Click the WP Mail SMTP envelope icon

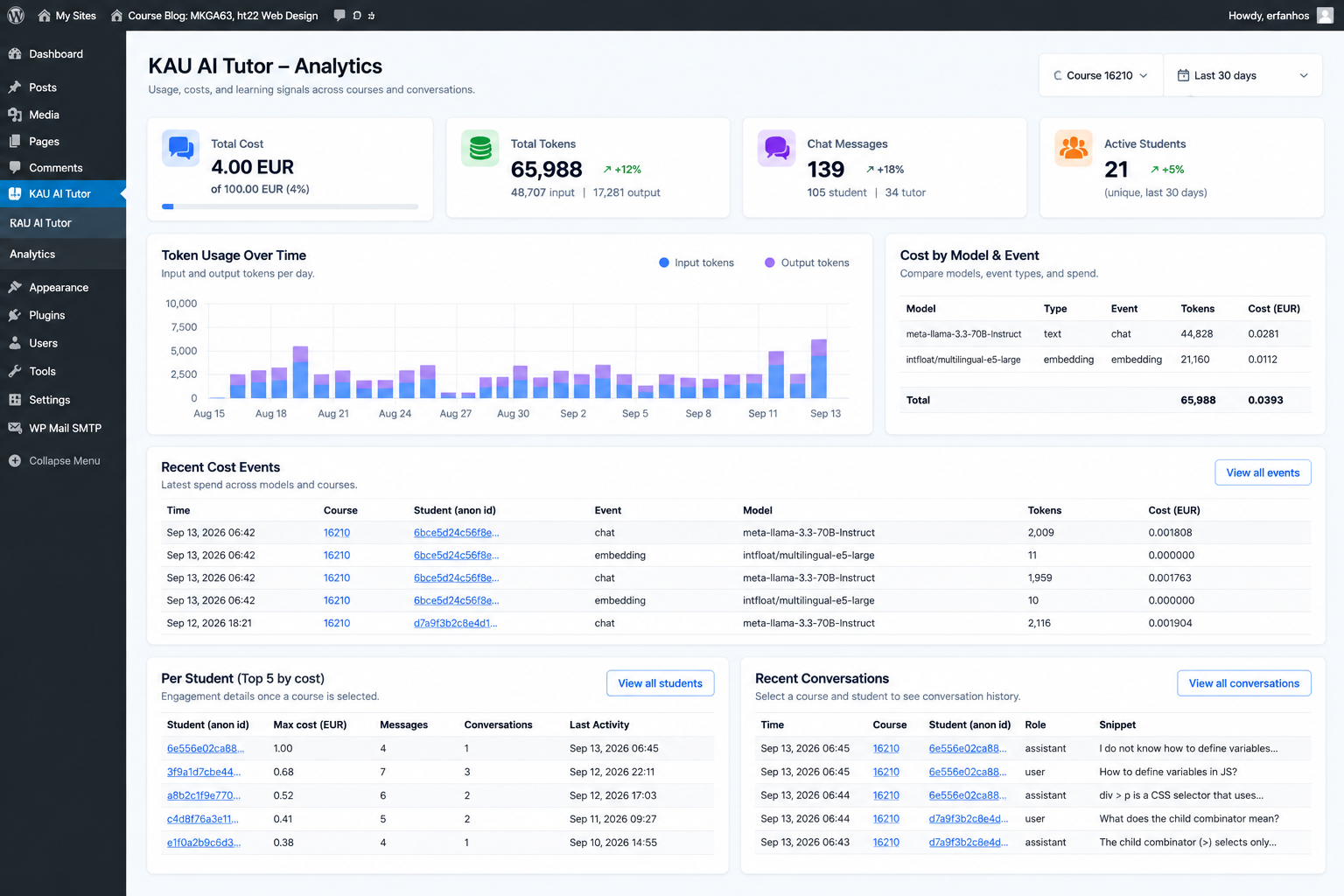point(15,428)
